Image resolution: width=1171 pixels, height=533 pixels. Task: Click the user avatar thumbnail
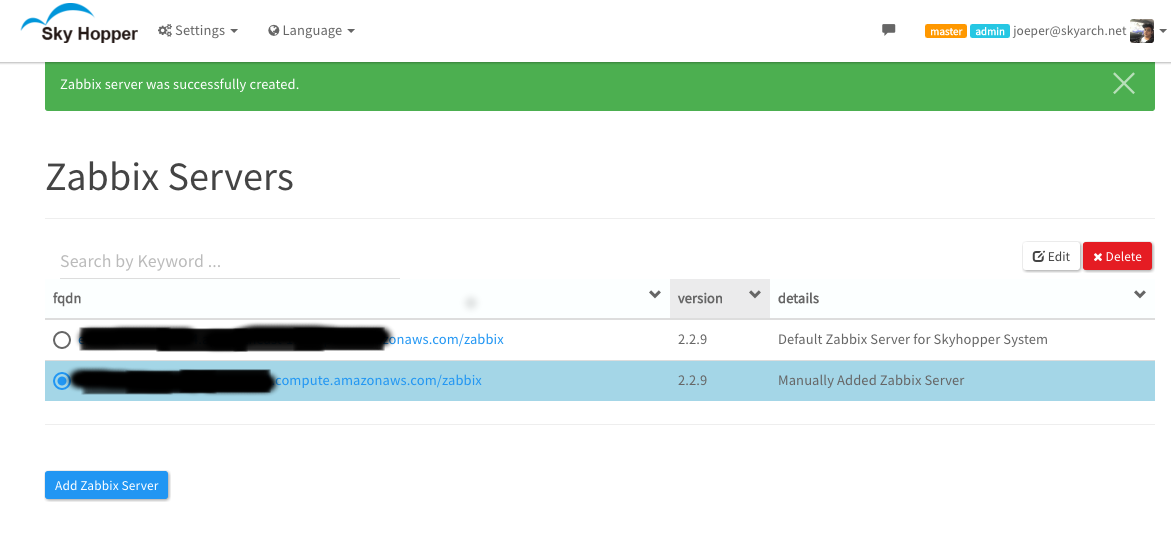click(1142, 31)
